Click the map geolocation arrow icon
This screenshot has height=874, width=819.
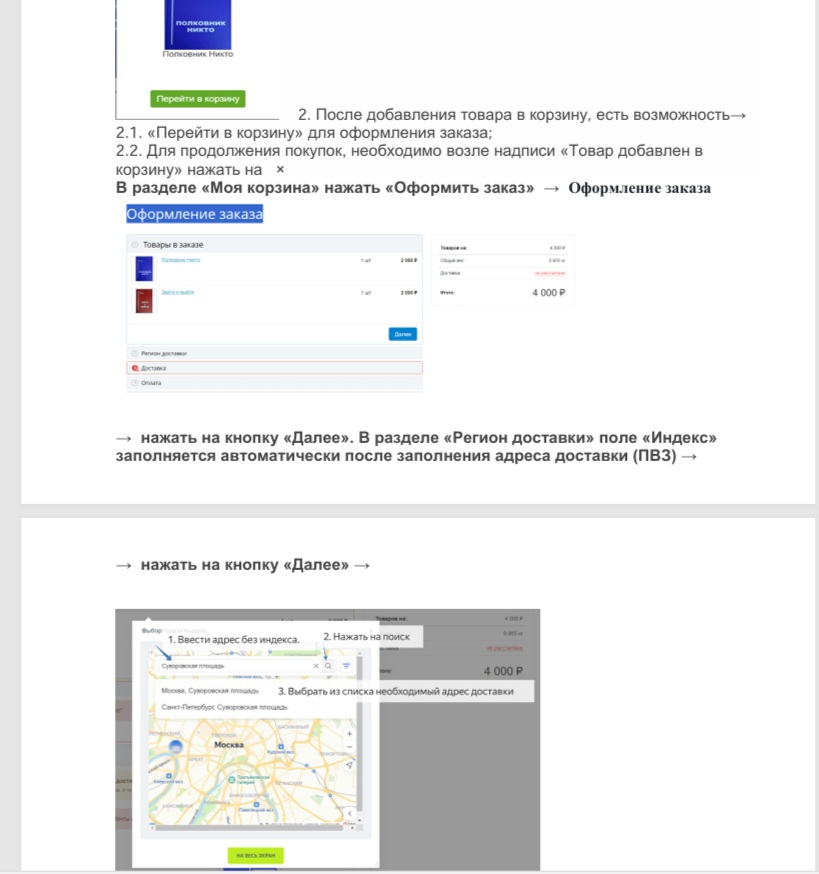pos(349,764)
